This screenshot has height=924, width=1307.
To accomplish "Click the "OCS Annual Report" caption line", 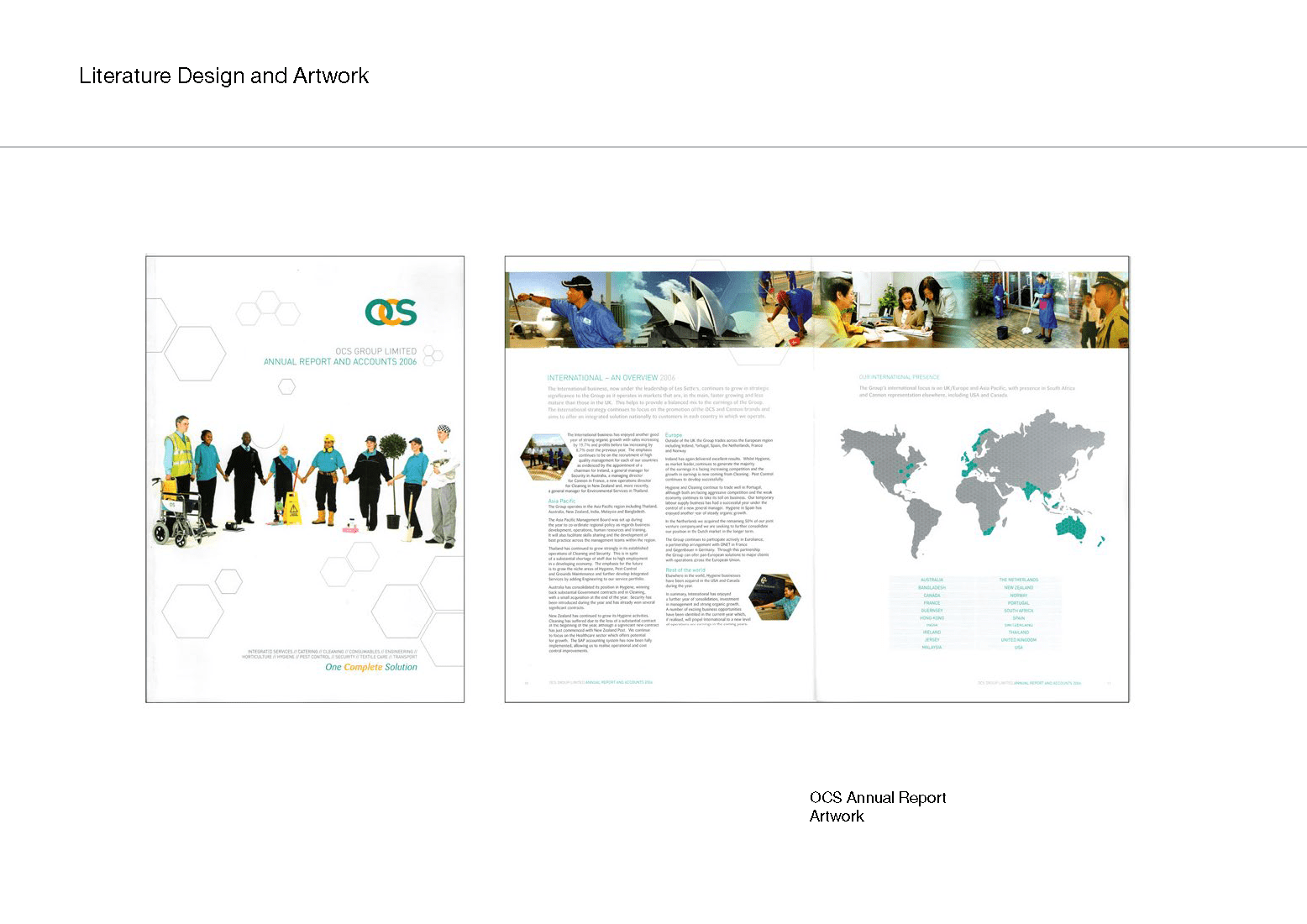I will click(x=878, y=797).
